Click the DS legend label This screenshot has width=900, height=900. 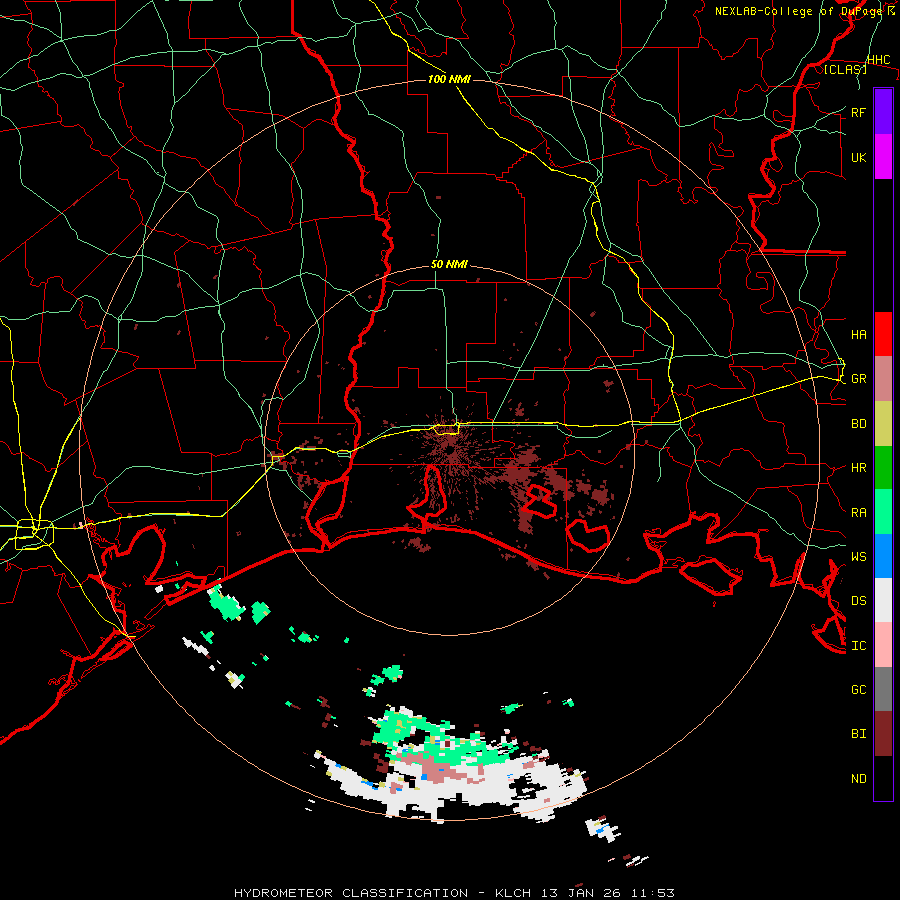[x=858, y=601]
